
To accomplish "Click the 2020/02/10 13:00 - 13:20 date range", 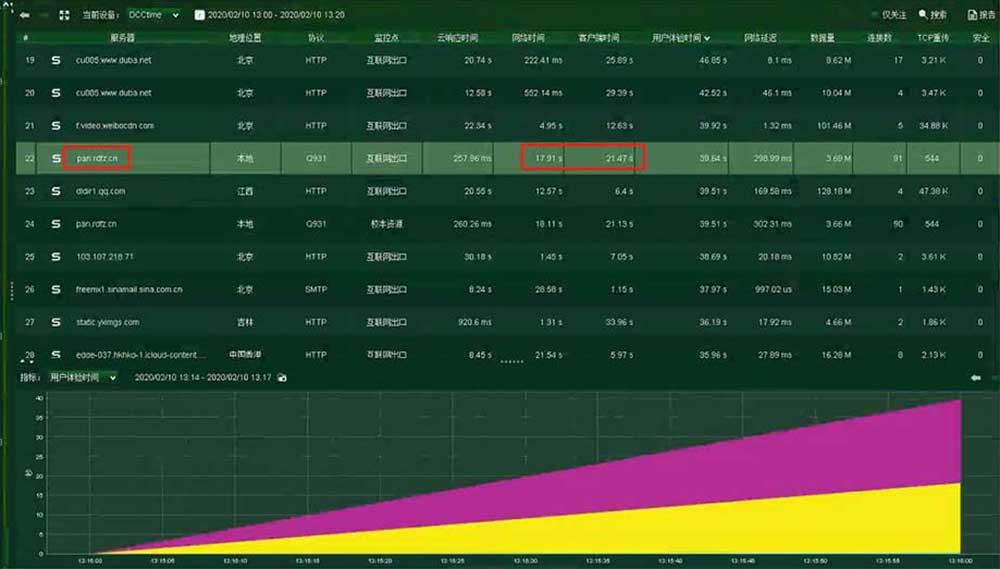I will tap(276, 15).
